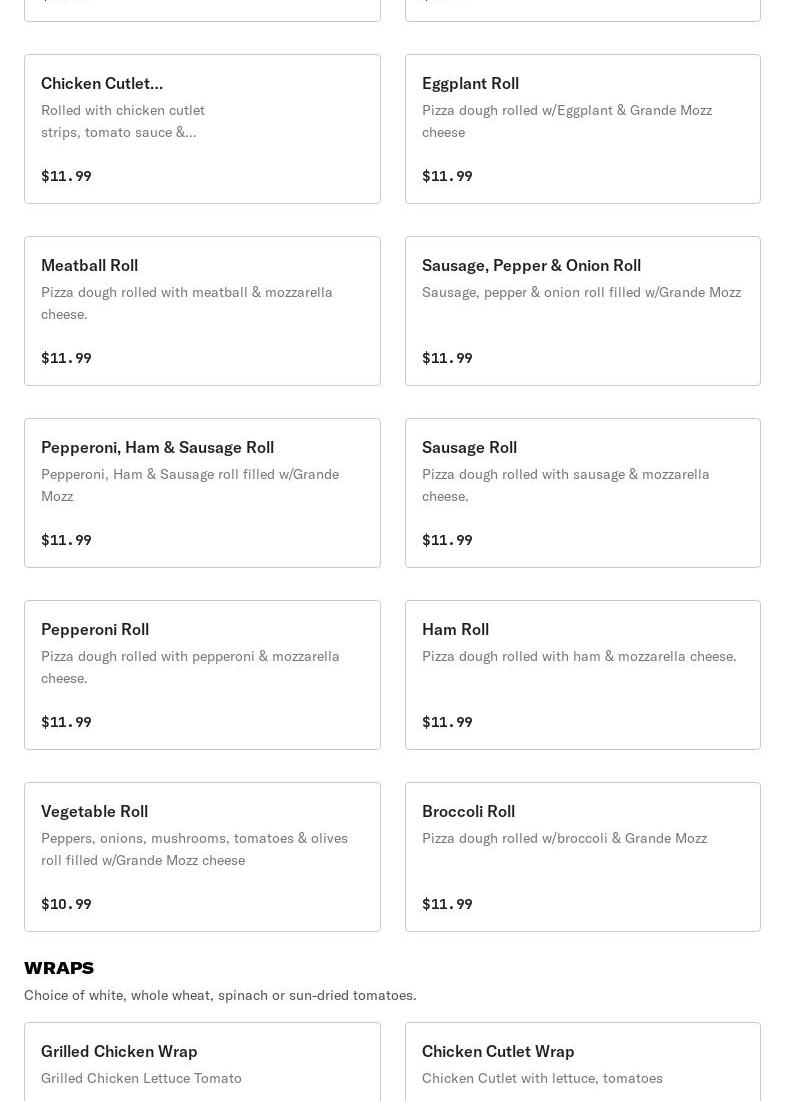
Task: Click the WRAPS section heading
Action: tap(59, 968)
